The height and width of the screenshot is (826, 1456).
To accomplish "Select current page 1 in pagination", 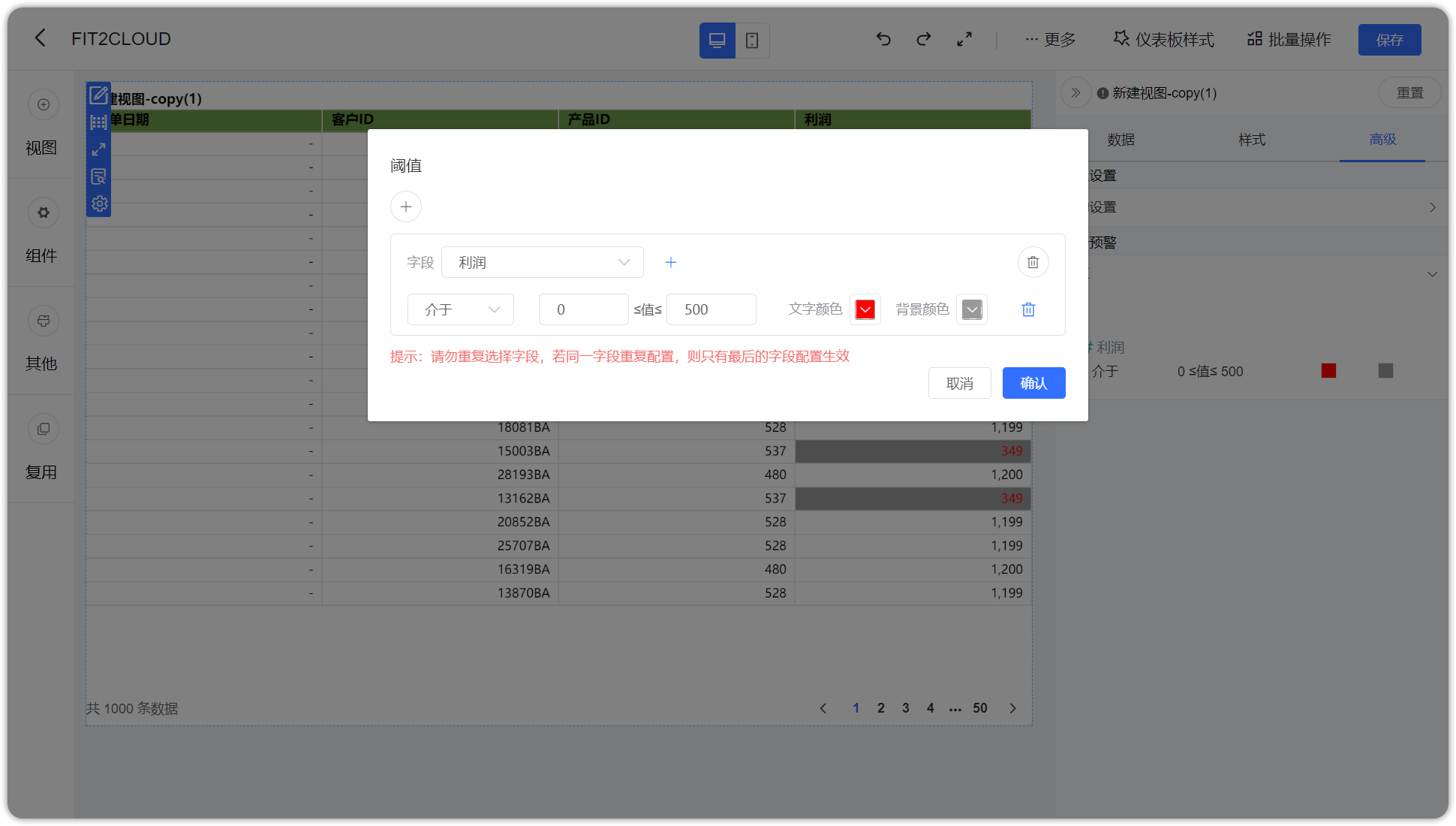I will pos(856,708).
